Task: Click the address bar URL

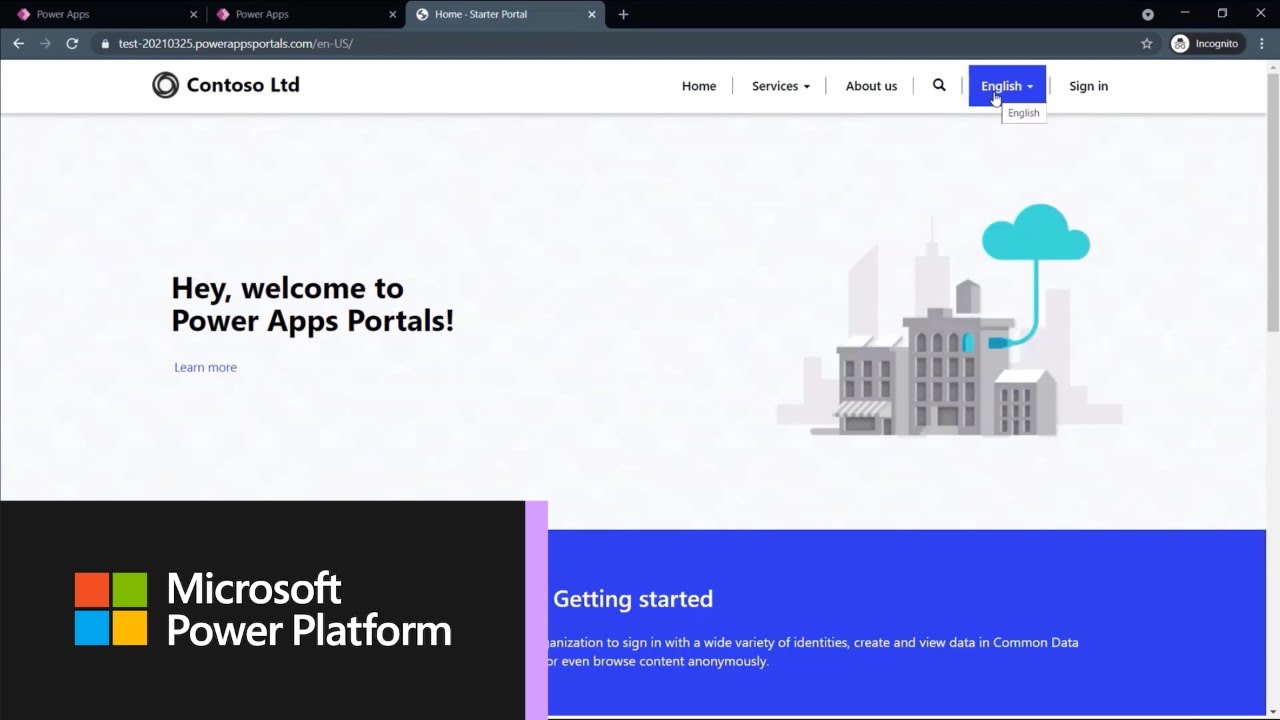Action: (x=236, y=44)
